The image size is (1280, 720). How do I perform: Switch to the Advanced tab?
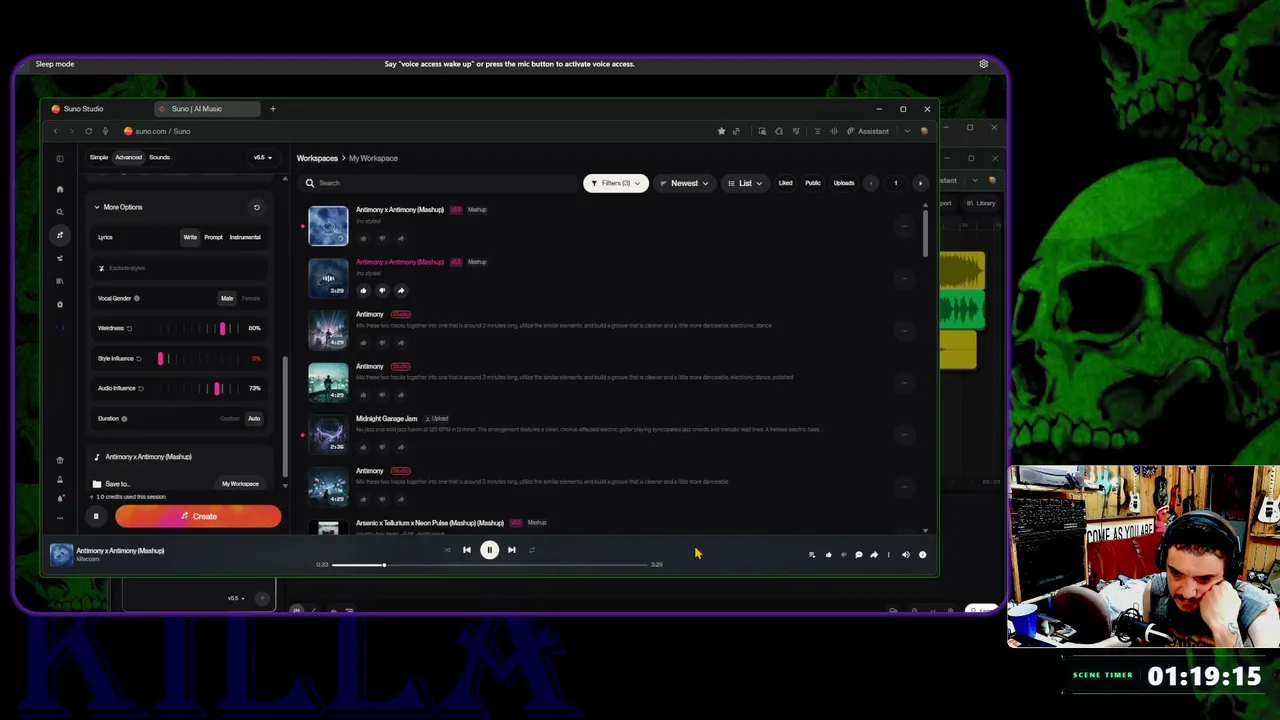[x=128, y=157]
